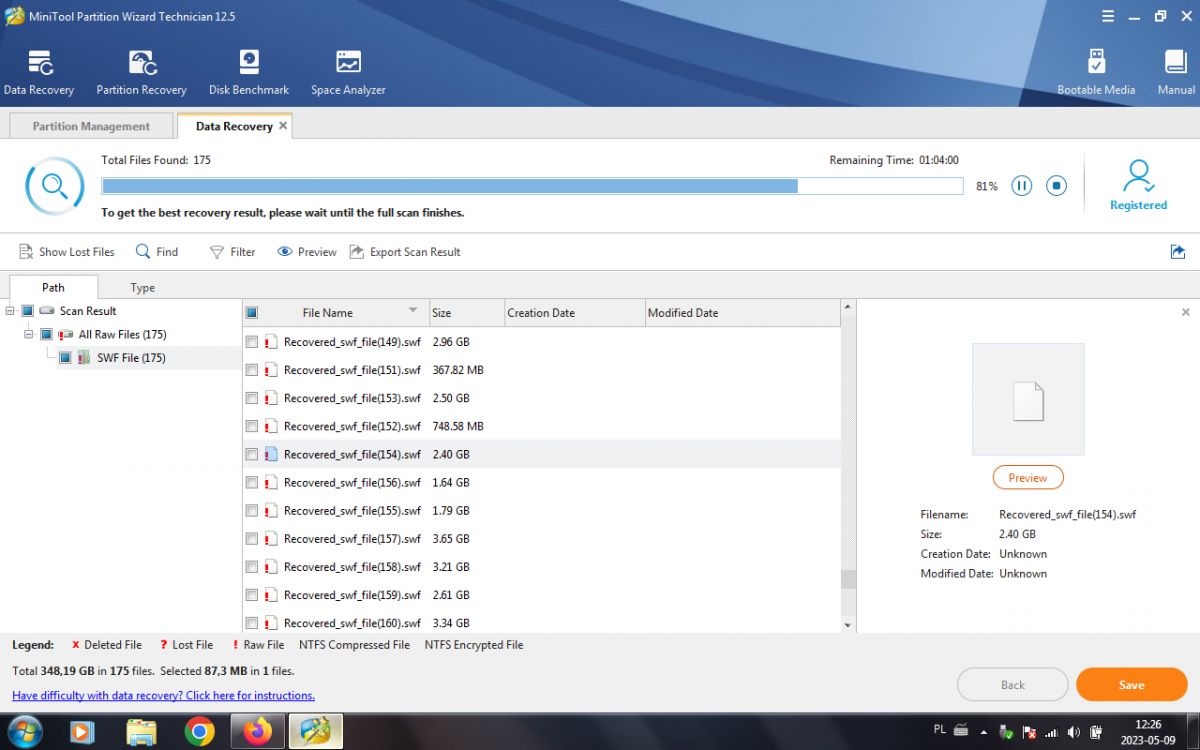This screenshot has height=750, width=1200.
Task: Toggle the Scan Result tree checkbox
Action: click(x=28, y=311)
